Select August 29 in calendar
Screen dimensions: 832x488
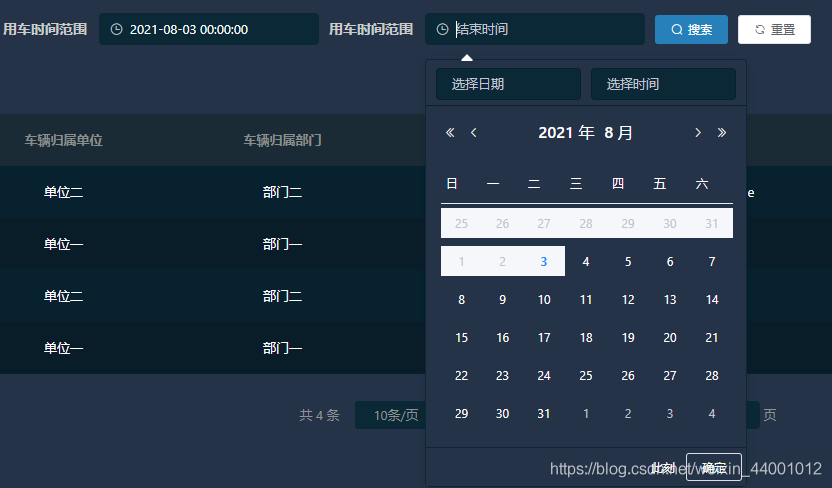pos(462,414)
